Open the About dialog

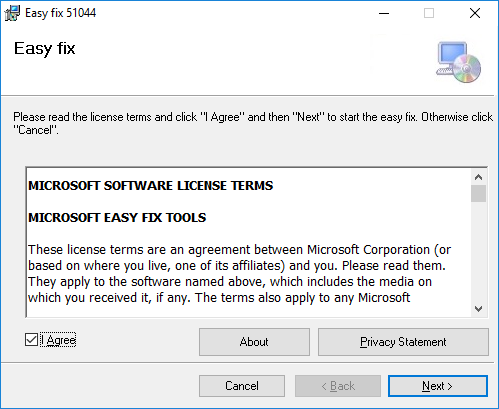pyautogui.click(x=254, y=342)
